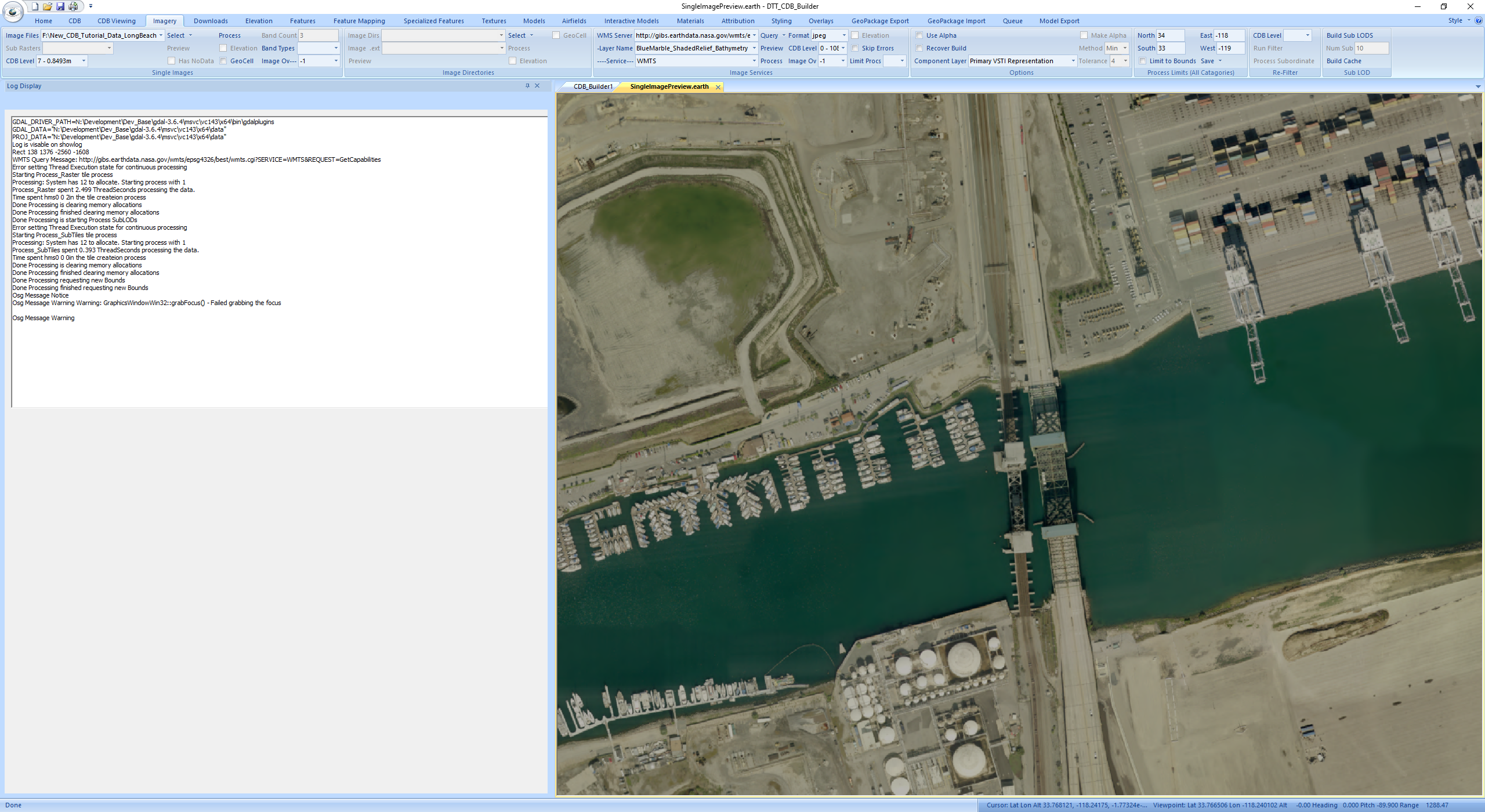Toggle Elevation checkbox in Image Services
The width and height of the screenshot is (1485, 812).
(855, 35)
